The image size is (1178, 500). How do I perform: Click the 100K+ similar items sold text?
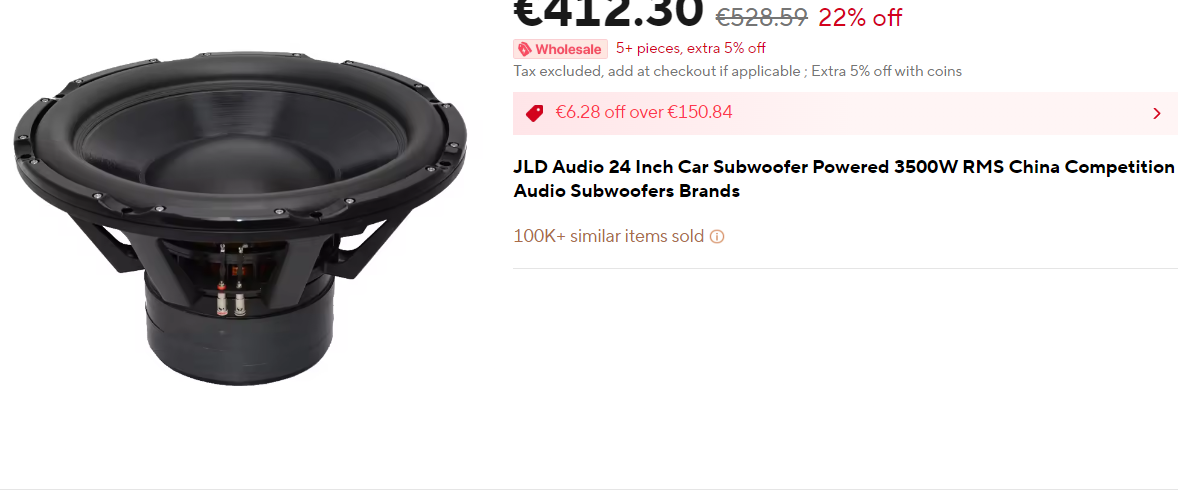click(x=609, y=236)
